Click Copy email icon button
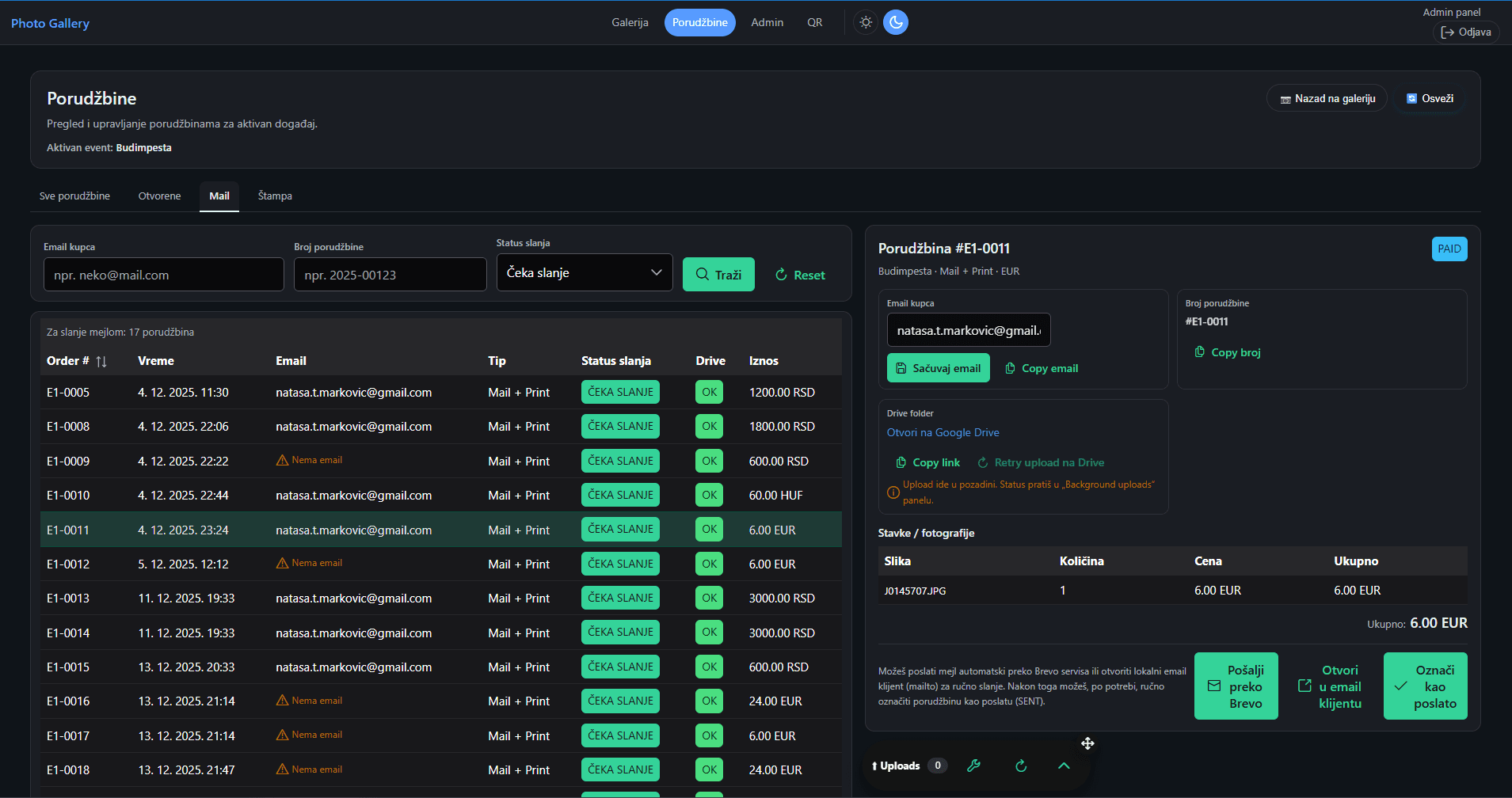 coord(1042,368)
